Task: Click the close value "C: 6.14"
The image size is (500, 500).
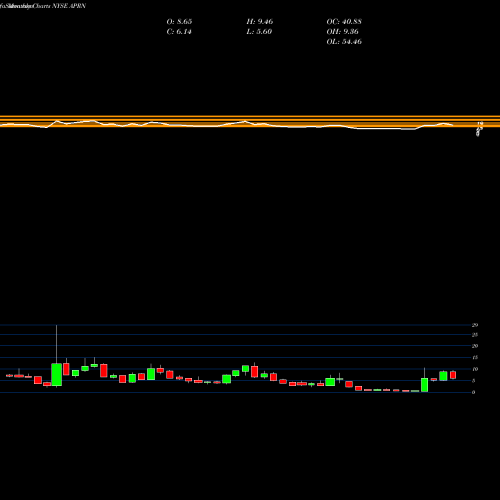Action: tap(179, 32)
